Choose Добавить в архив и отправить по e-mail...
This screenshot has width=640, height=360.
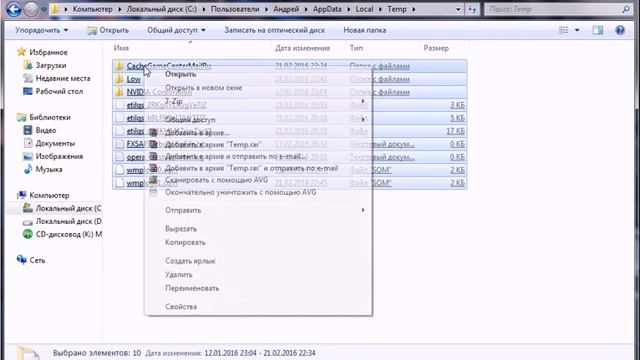(258, 156)
